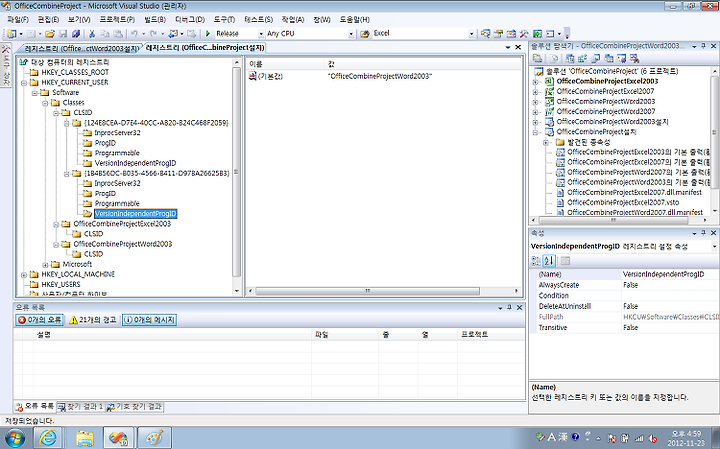
Task: Click the Redo arrow icon
Action: 153,34
